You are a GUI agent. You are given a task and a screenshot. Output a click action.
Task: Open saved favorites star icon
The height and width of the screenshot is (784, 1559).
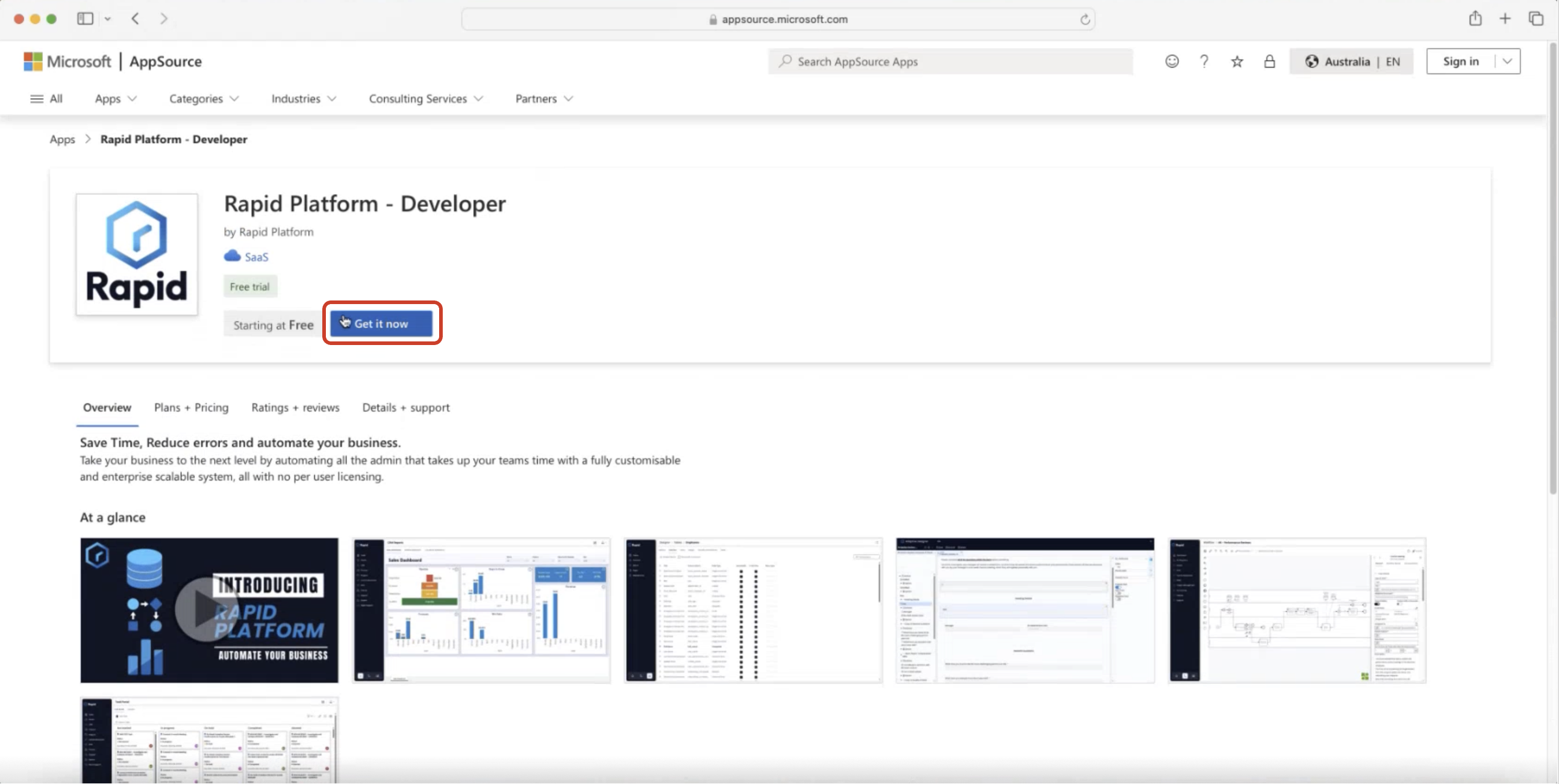[x=1237, y=61]
